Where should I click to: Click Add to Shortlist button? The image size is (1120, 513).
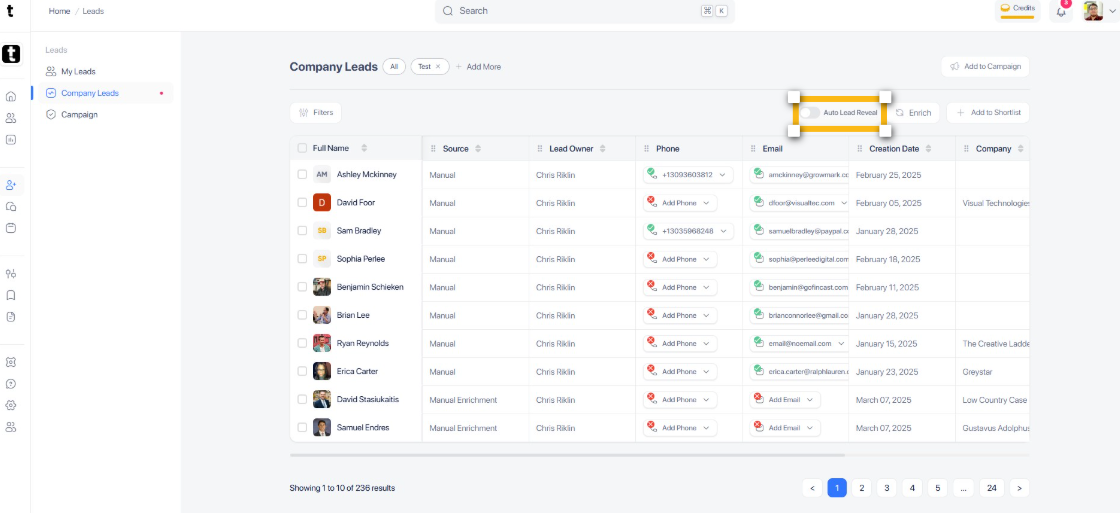coord(988,113)
